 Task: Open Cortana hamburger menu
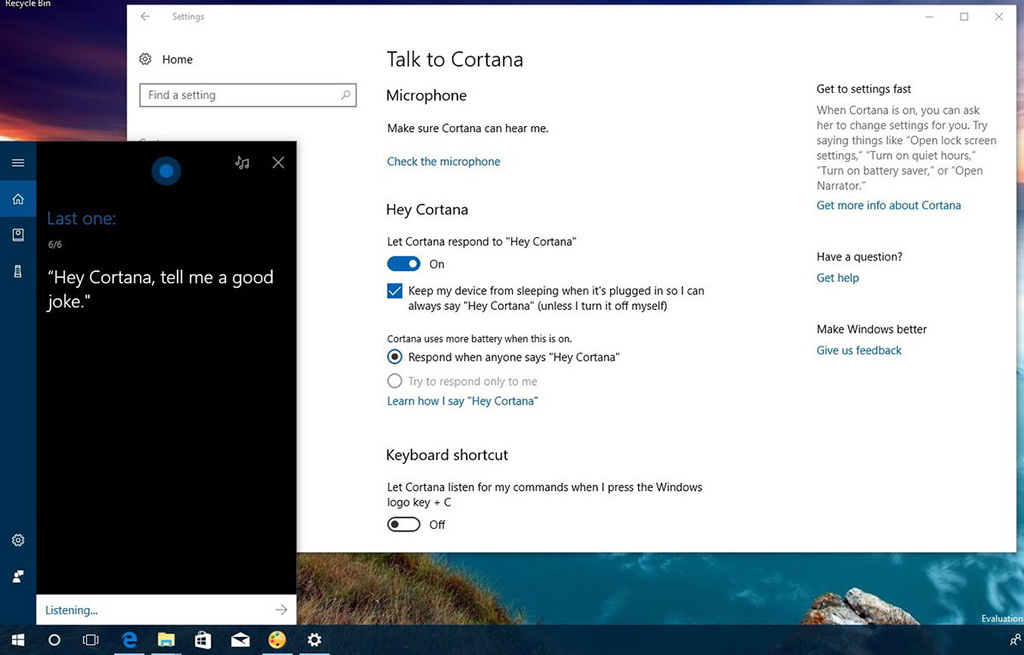(18, 163)
